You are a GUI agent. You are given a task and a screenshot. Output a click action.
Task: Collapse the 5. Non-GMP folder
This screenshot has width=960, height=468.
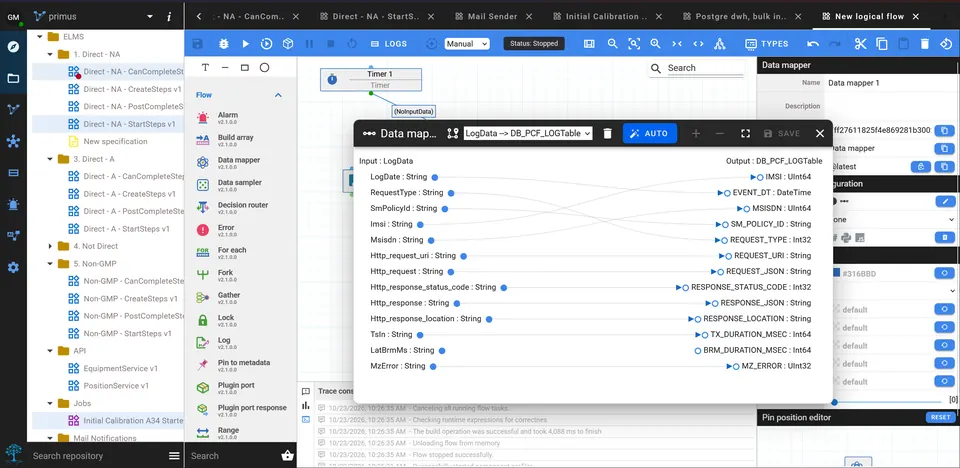point(51,263)
